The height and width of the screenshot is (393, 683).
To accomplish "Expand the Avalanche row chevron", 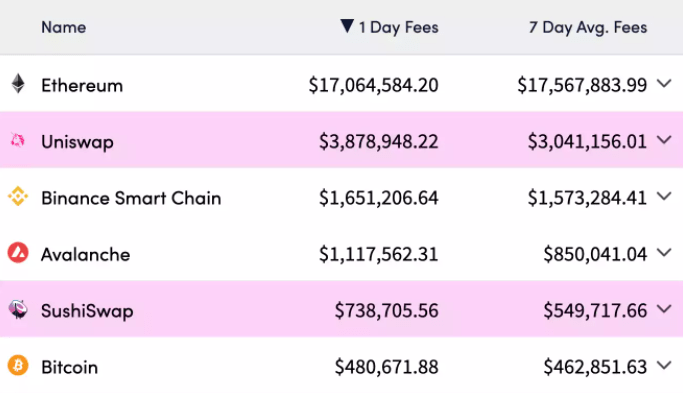I will (x=664, y=252).
